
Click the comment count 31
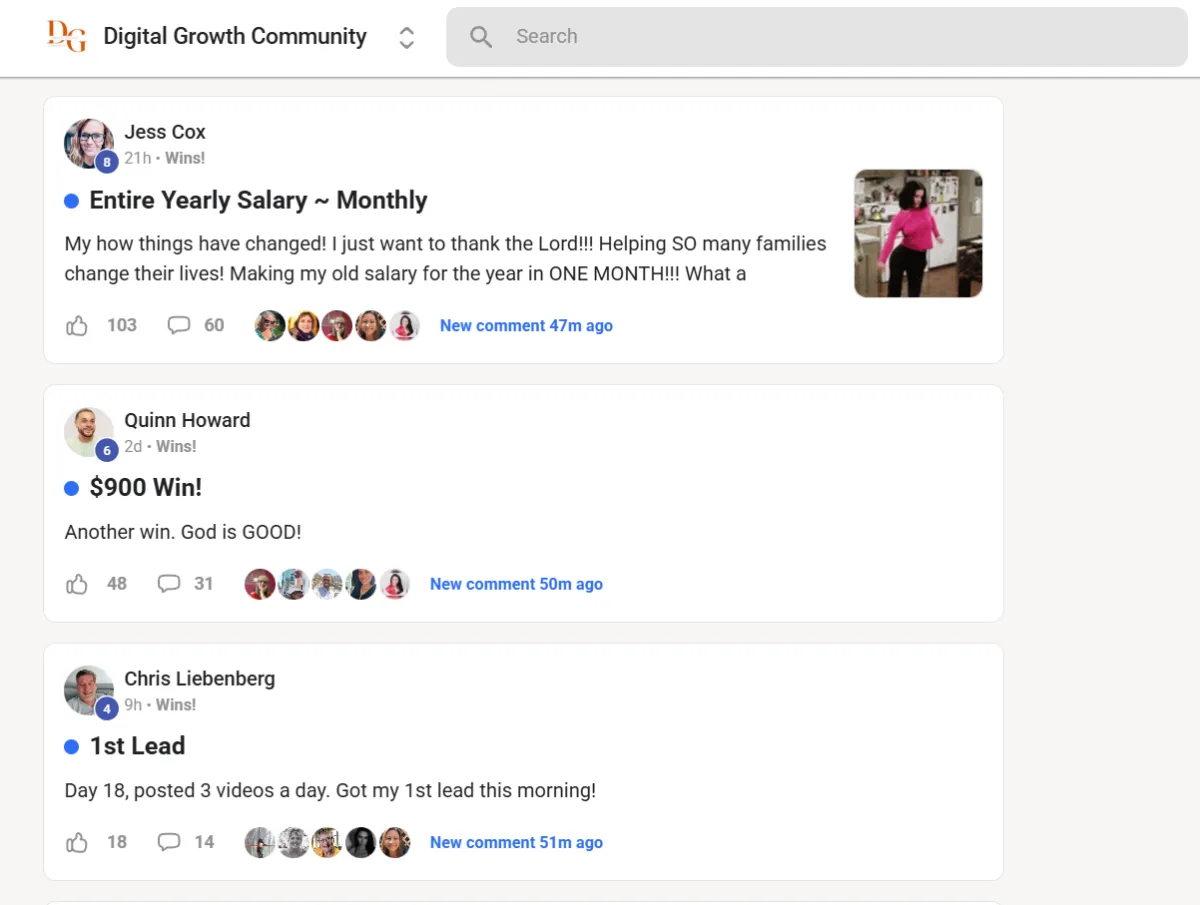tap(204, 584)
